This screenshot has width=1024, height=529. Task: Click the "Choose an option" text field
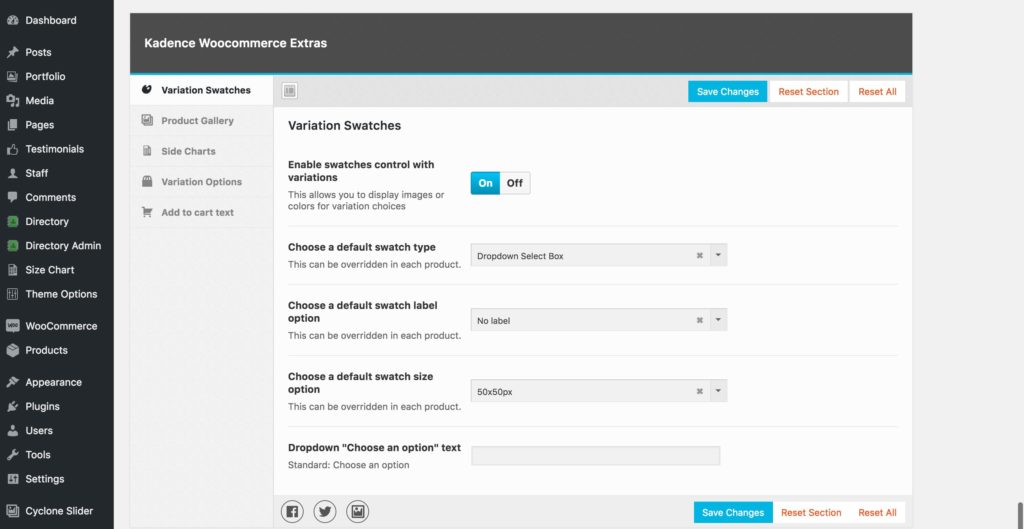595,456
